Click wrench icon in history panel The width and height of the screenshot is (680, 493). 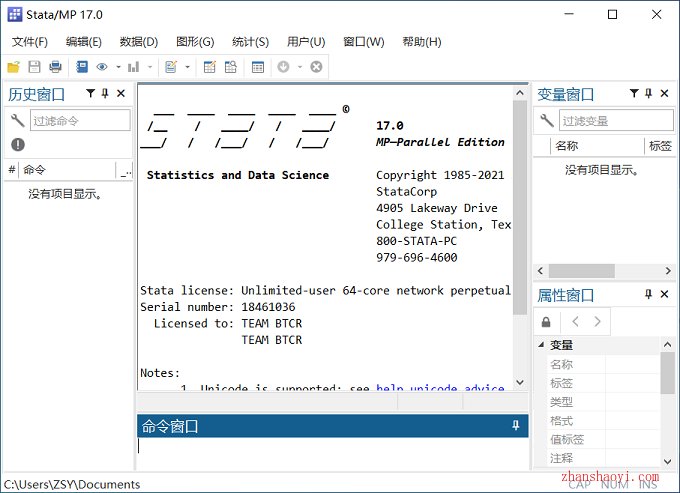pyautogui.click(x=17, y=120)
